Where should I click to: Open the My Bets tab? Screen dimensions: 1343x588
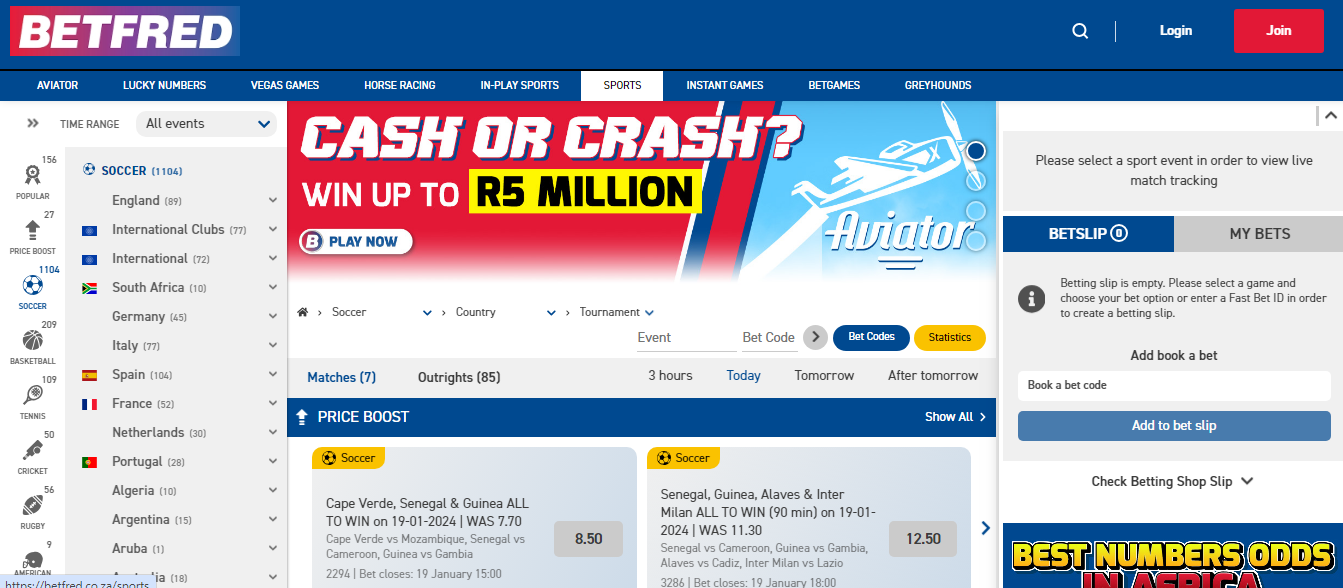(x=1259, y=234)
